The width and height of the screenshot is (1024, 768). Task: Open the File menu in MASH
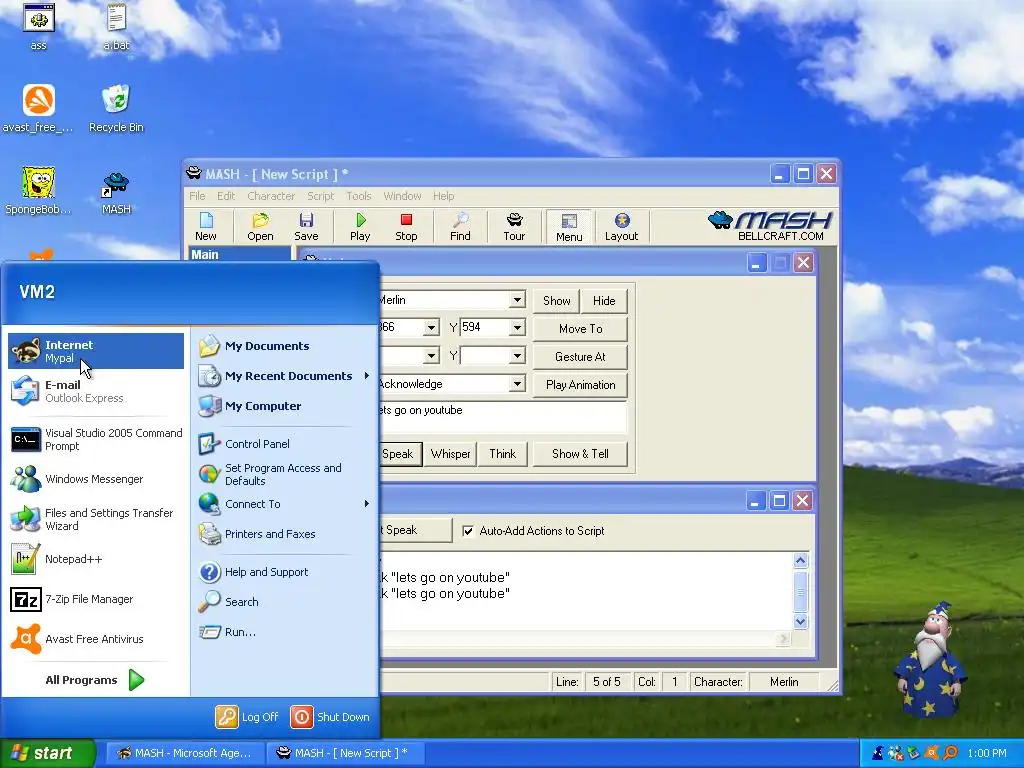(197, 196)
